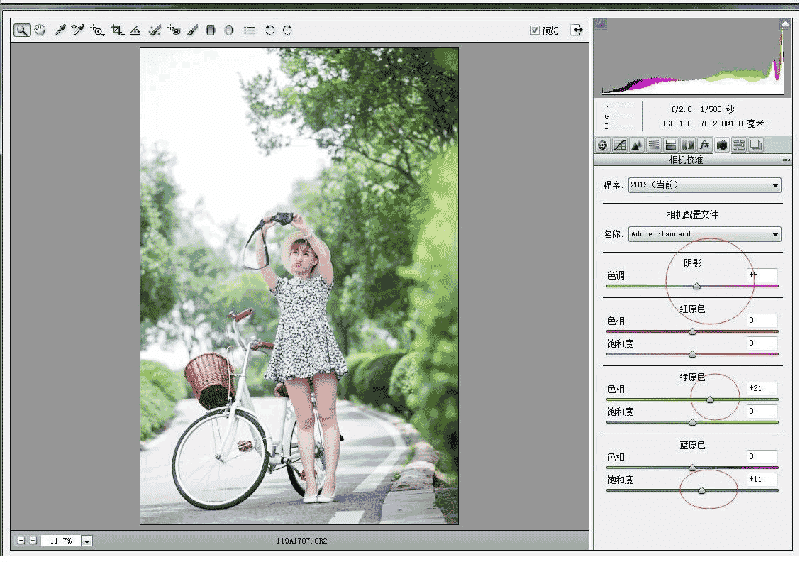Select the Hand tool
Viewport: 800px width, 562px height.
(40, 30)
